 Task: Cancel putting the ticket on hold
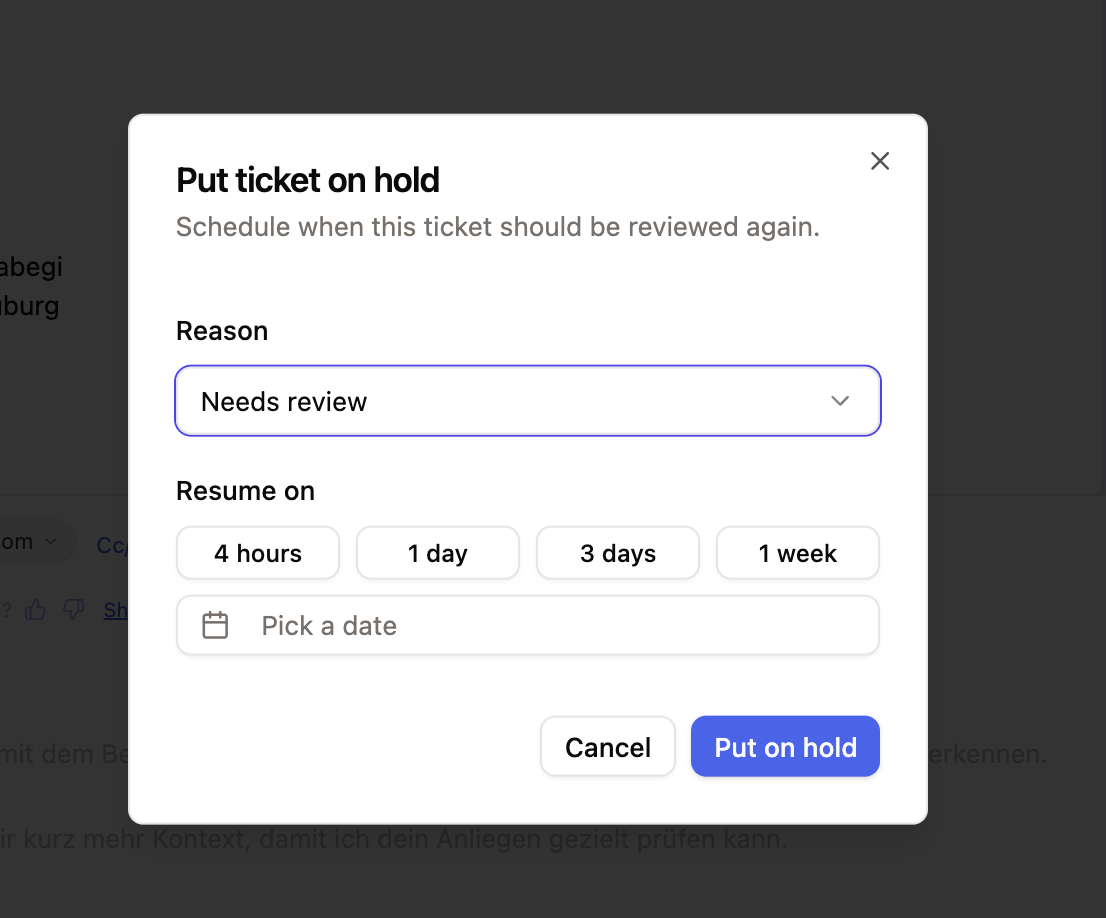click(x=608, y=747)
